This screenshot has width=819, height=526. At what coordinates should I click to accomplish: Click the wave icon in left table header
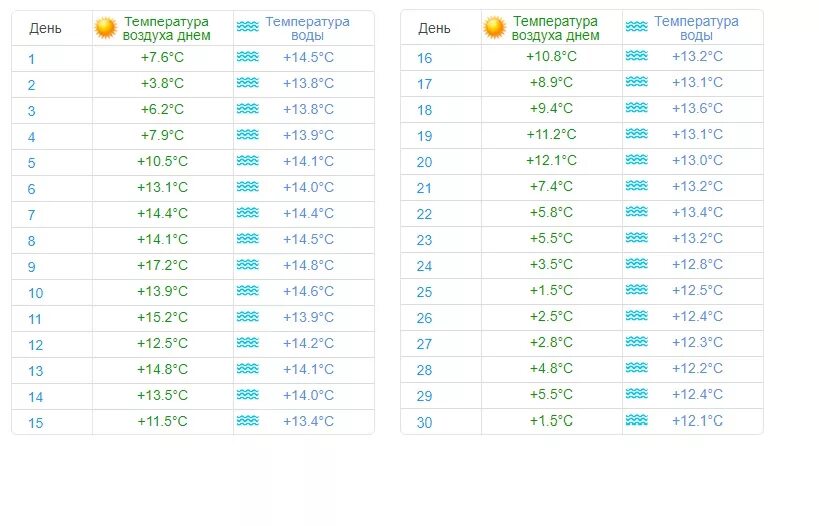point(248,26)
